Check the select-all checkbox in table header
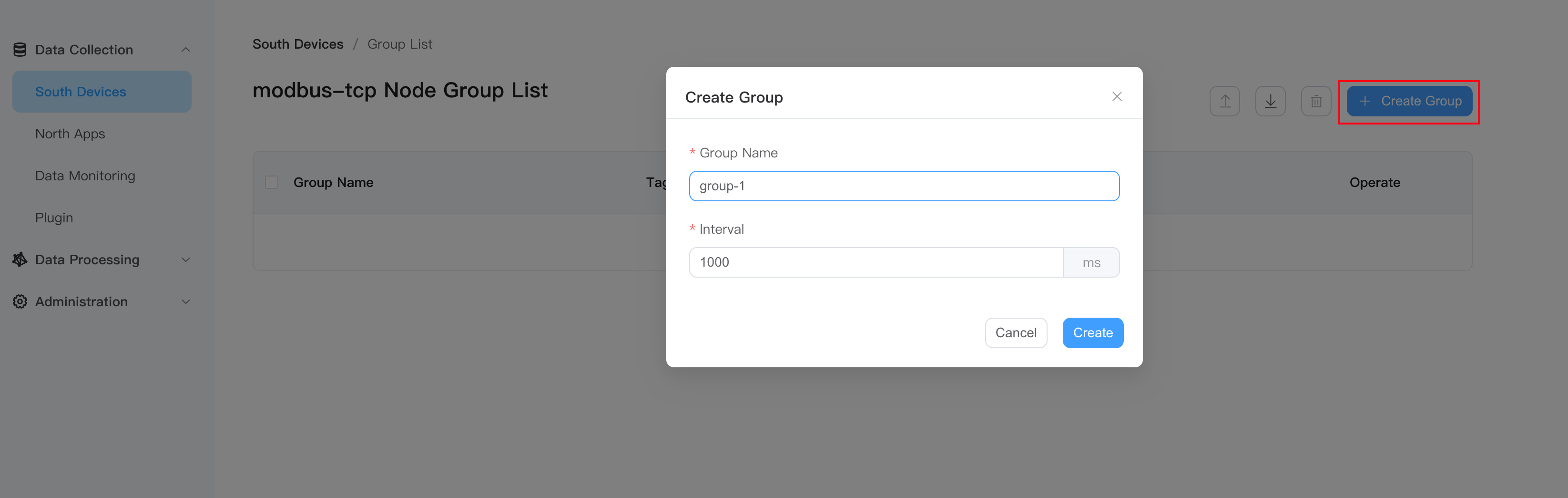Image resolution: width=1568 pixels, height=498 pixels. click(272, 182)
